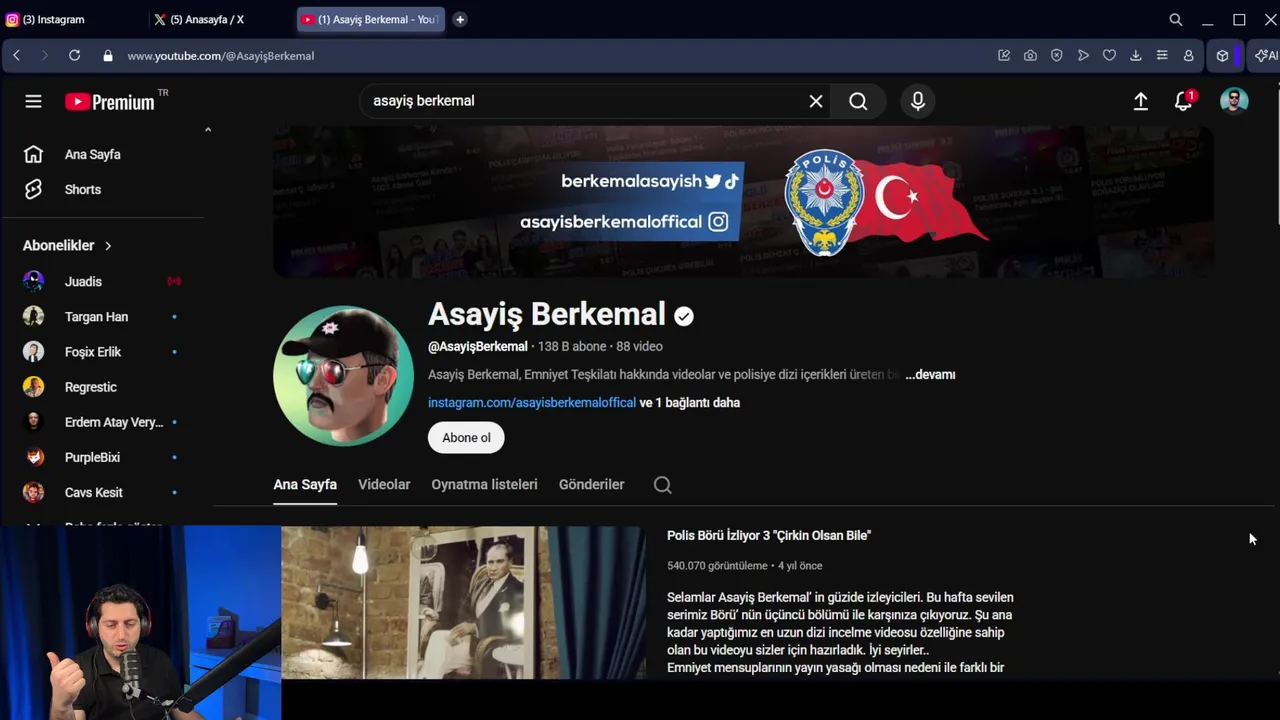Open Targan Han subscription in sidebar
Screen dimensions: 1280x720
103,317
